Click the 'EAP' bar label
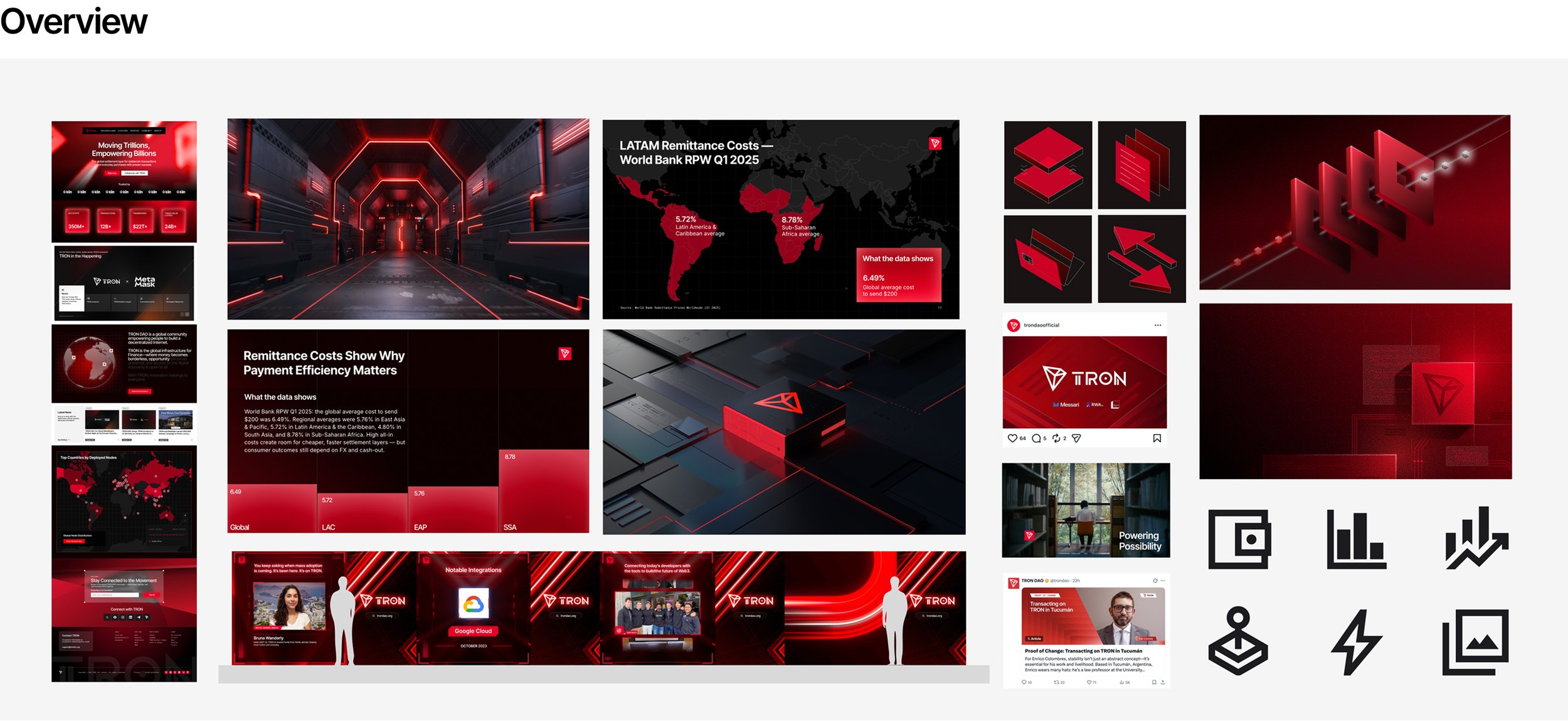The image size is (1568, 721). [x=420, y=527]
